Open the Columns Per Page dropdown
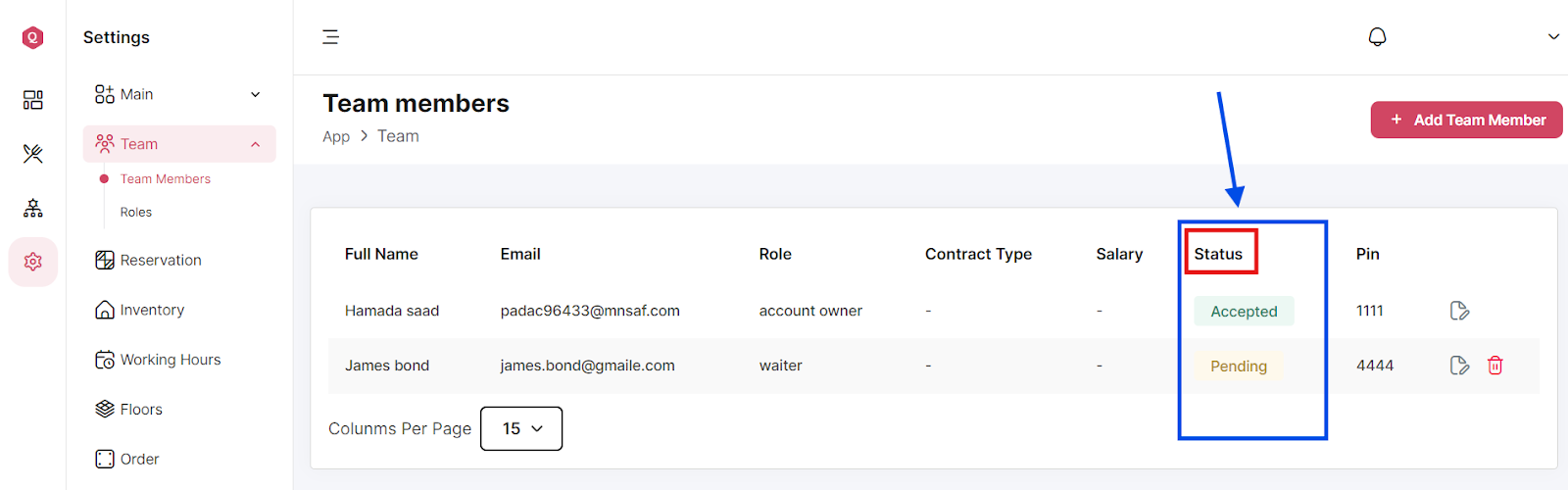The height and width of the screenshot is (490, 1568). click(521, 428)
